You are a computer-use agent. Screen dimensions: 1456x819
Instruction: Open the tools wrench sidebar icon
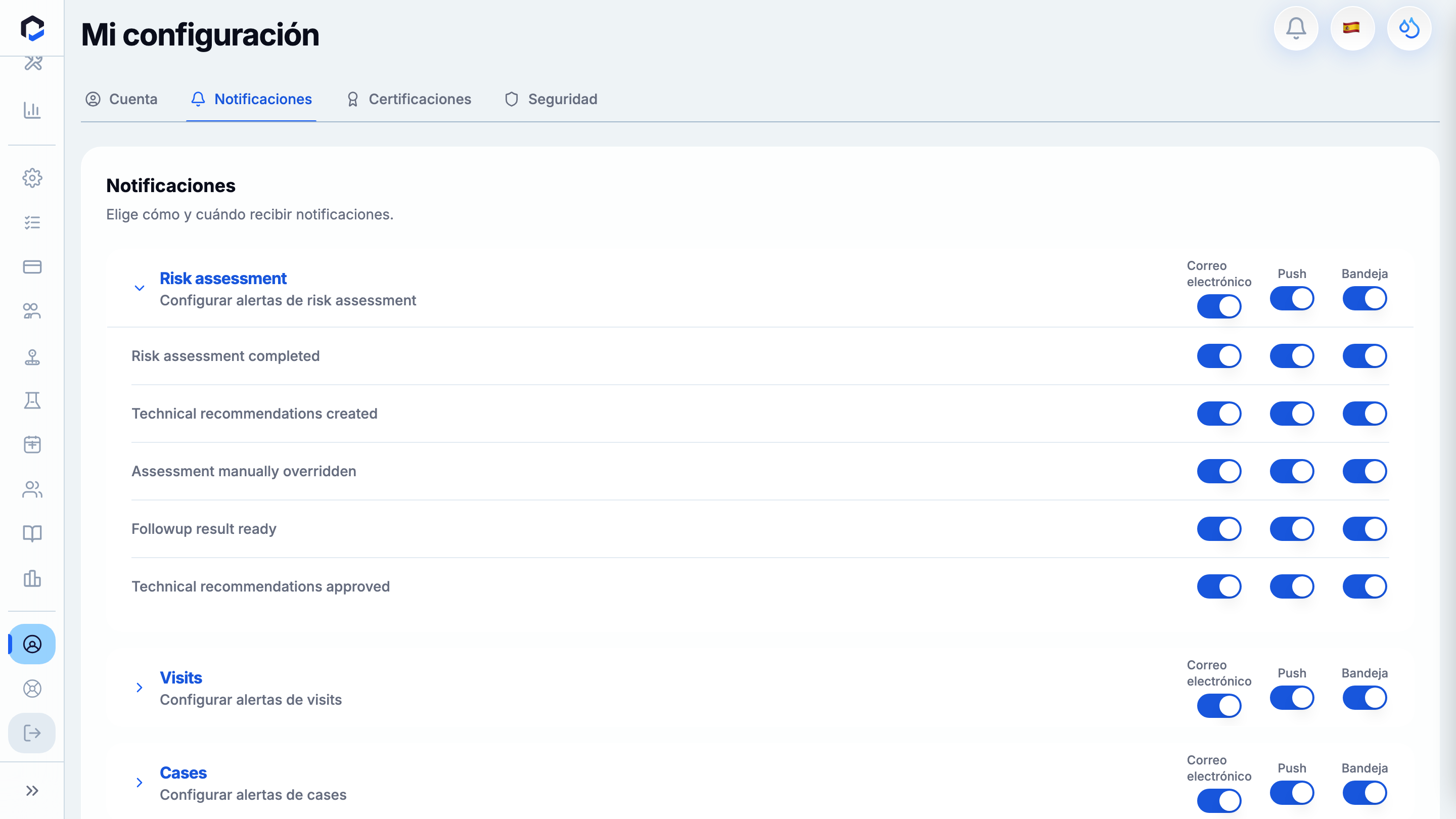tap(33, 62)
